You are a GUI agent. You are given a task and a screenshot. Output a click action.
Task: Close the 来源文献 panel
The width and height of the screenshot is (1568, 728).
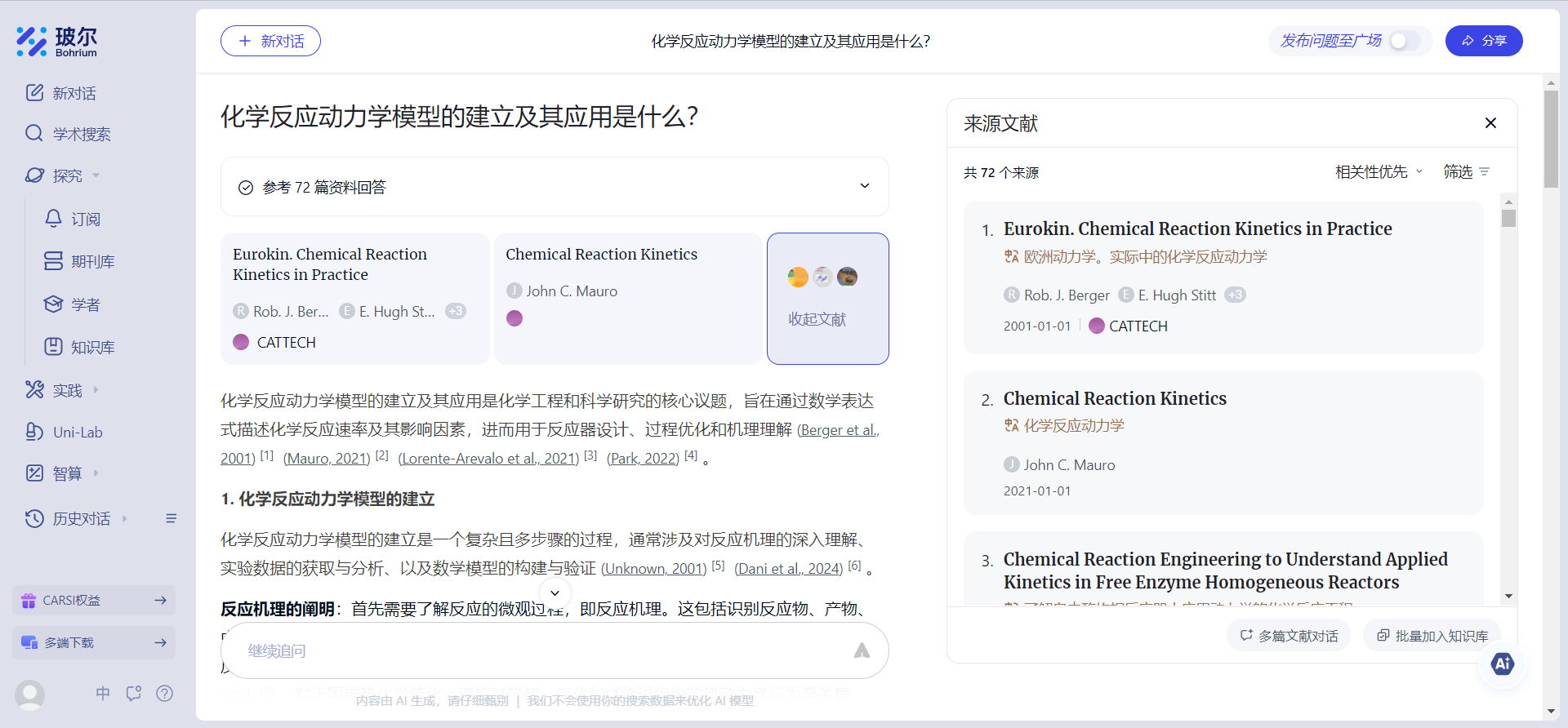[x=1490, y=123]
